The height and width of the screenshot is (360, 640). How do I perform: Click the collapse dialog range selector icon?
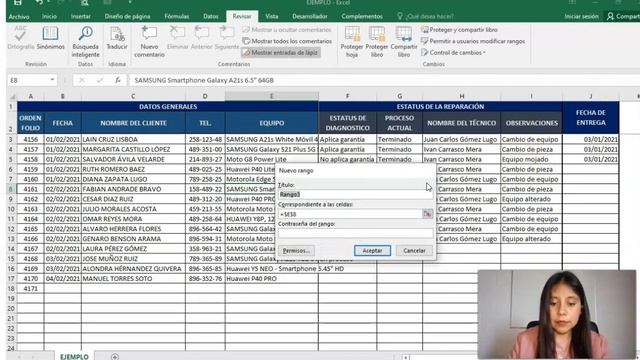(427, 214)
